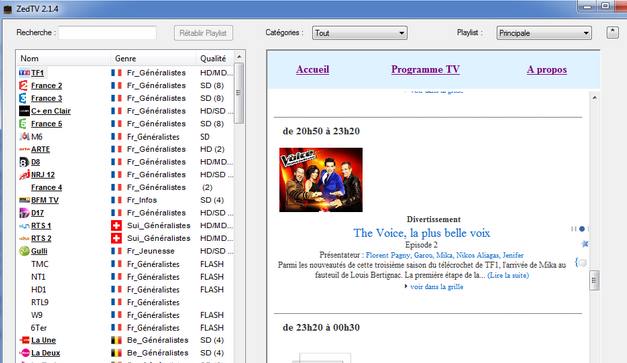Click the Belgian flag in La Une row
This screenshot has width=627, height=363.
116,340
